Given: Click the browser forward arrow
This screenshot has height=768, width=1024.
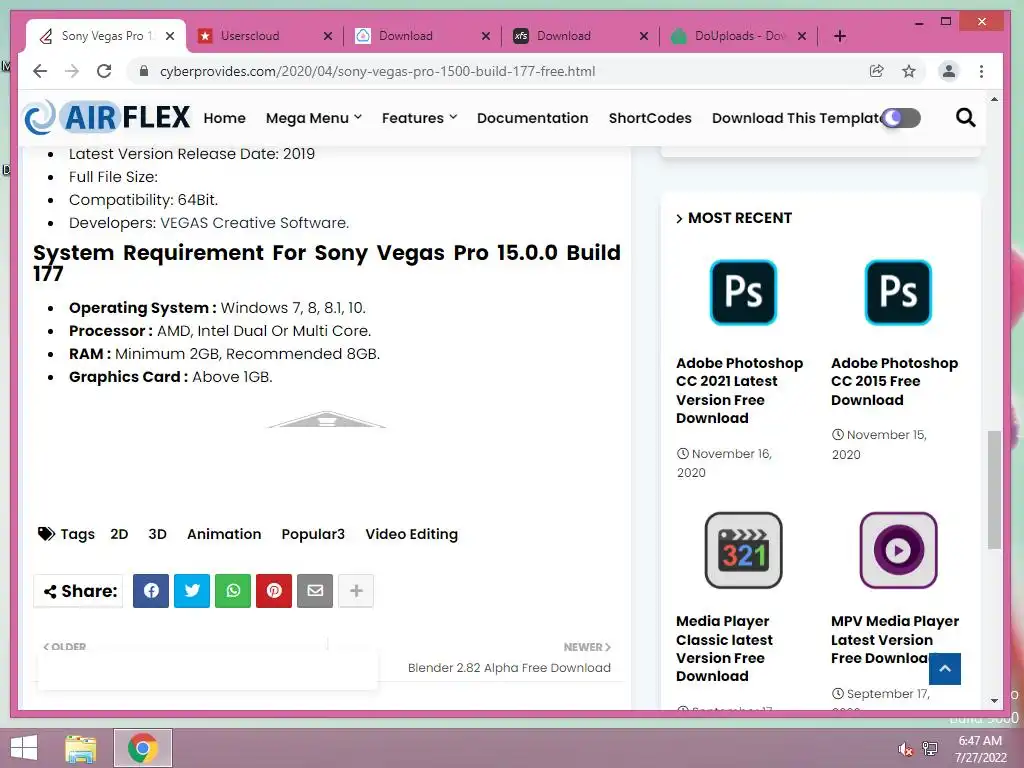Looking at the screenshot, I should [72, 71].
